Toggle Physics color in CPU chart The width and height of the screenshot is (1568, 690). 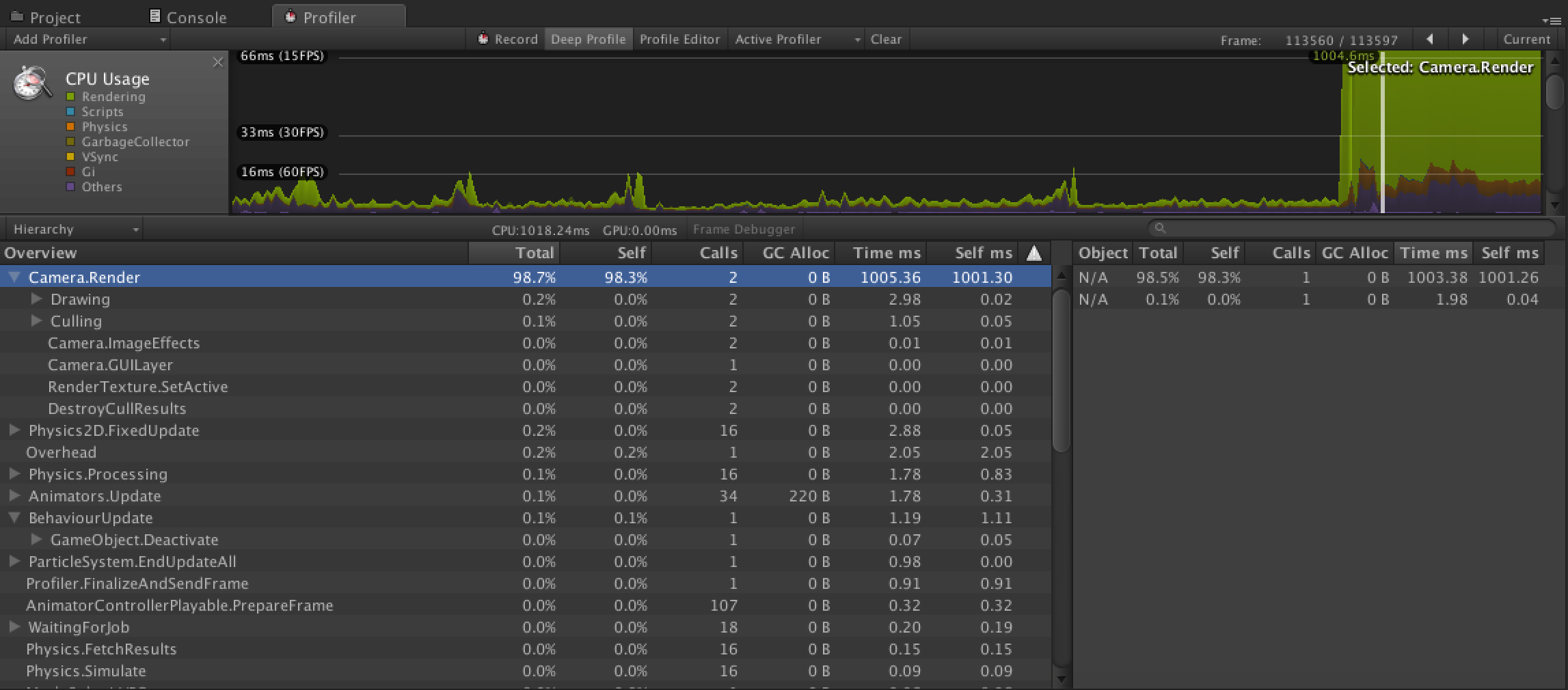pyautogui.click(x=70, y=126)
